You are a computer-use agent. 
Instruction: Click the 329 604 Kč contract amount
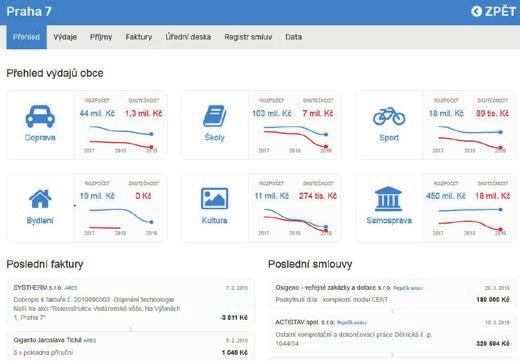493,343
